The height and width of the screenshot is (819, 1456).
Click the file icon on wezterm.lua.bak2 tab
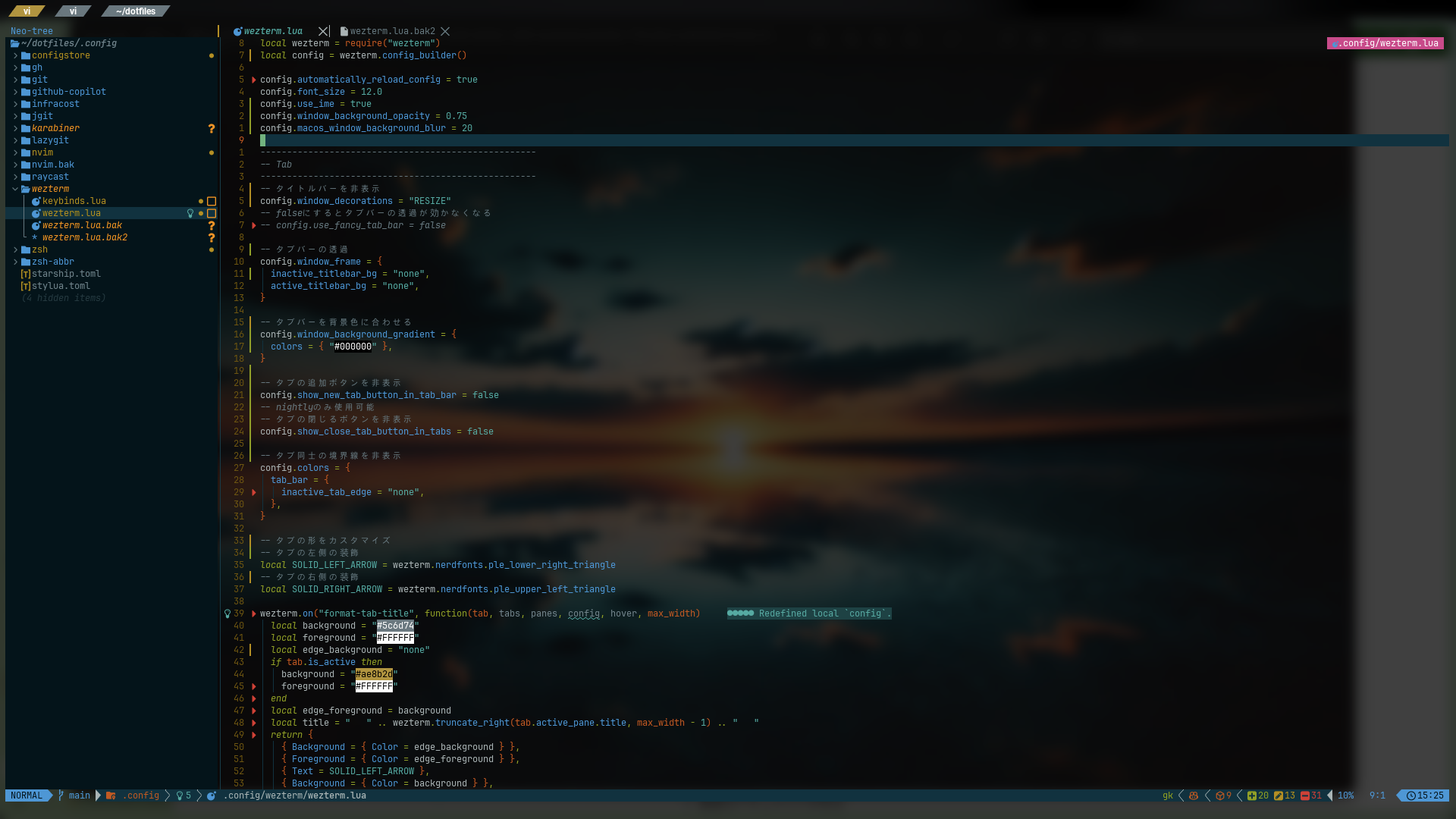click(x=344, y=31)
